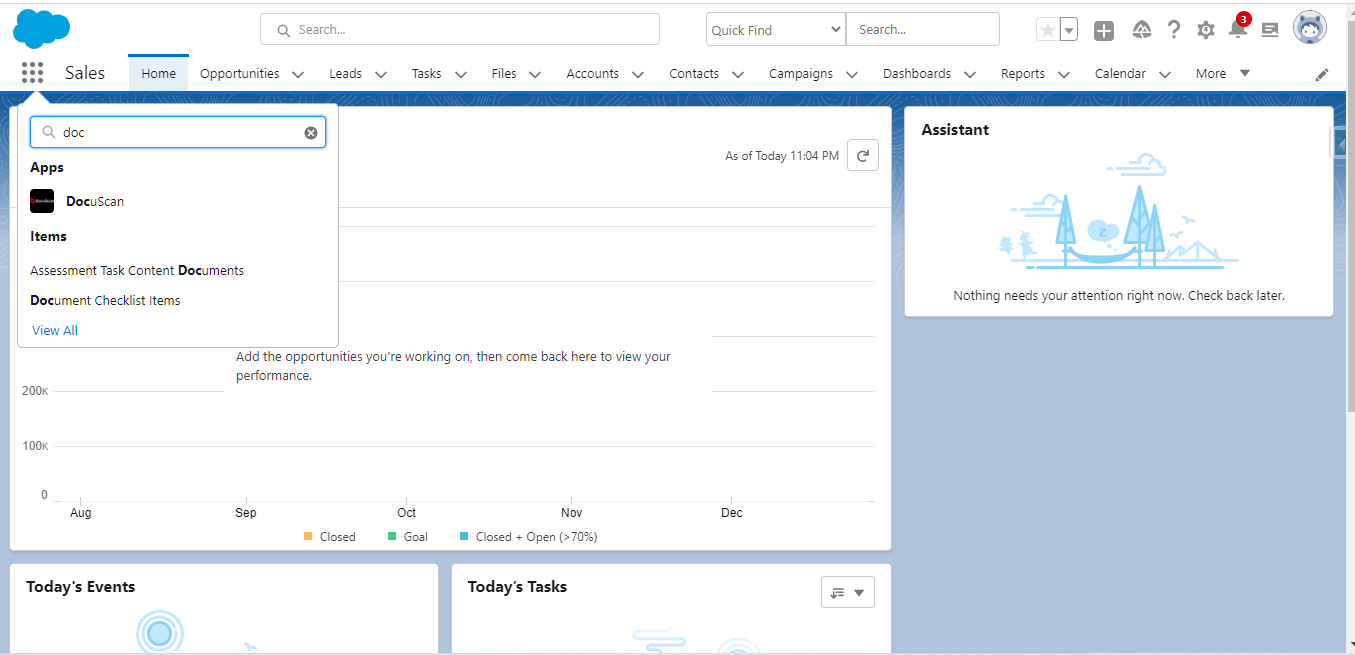Open the Salesforce messaging icon
1355x655 pixels.
[1269, 29]
